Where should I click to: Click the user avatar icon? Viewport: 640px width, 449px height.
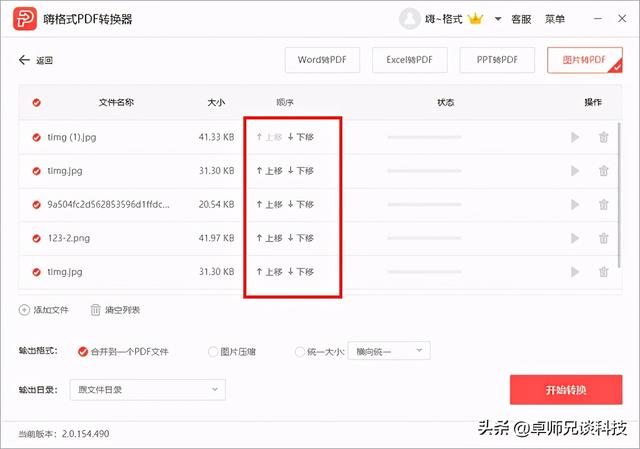point(410,19)
